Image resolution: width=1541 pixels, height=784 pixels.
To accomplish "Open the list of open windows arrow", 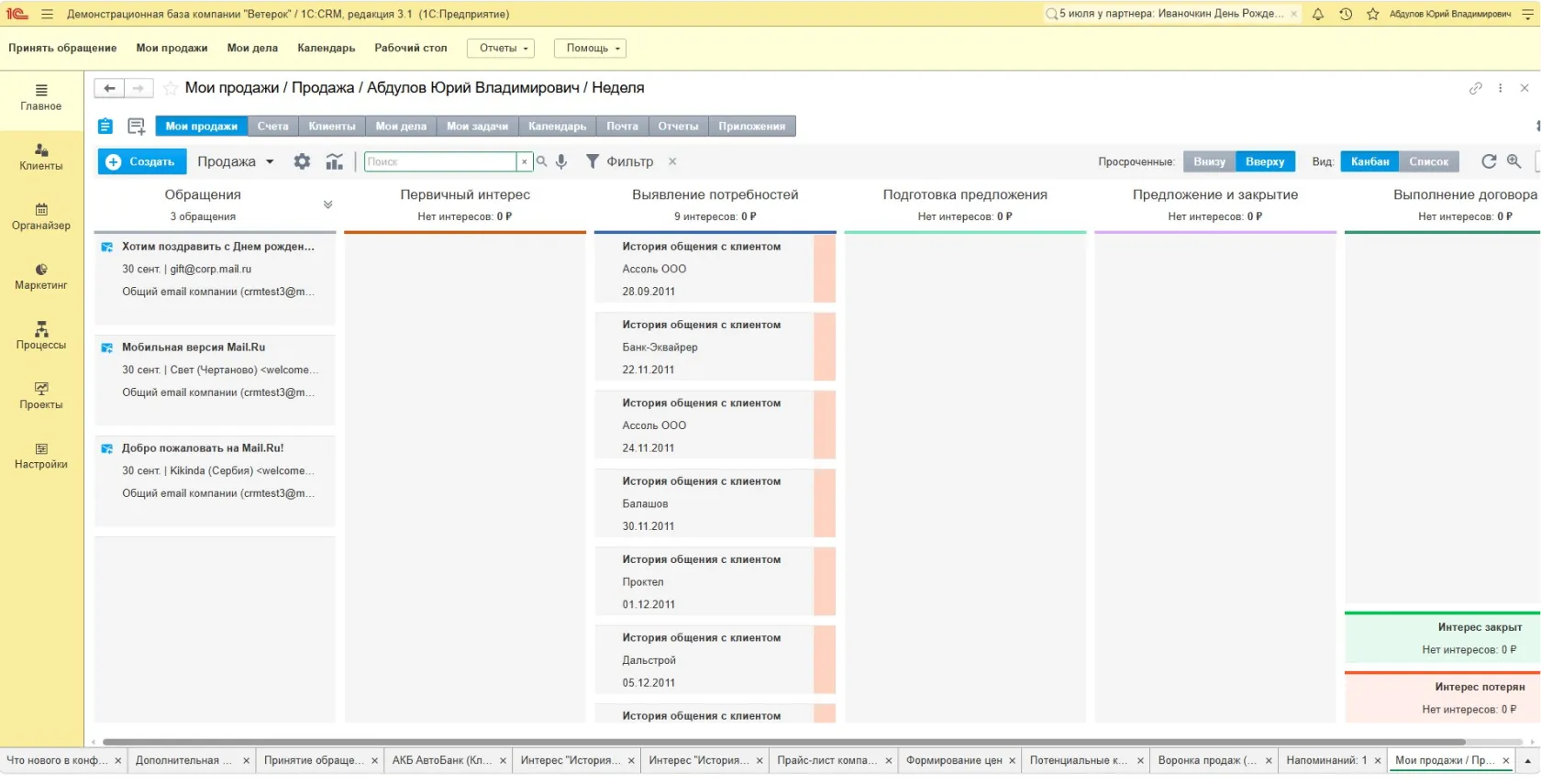I will pos(1527,760).
